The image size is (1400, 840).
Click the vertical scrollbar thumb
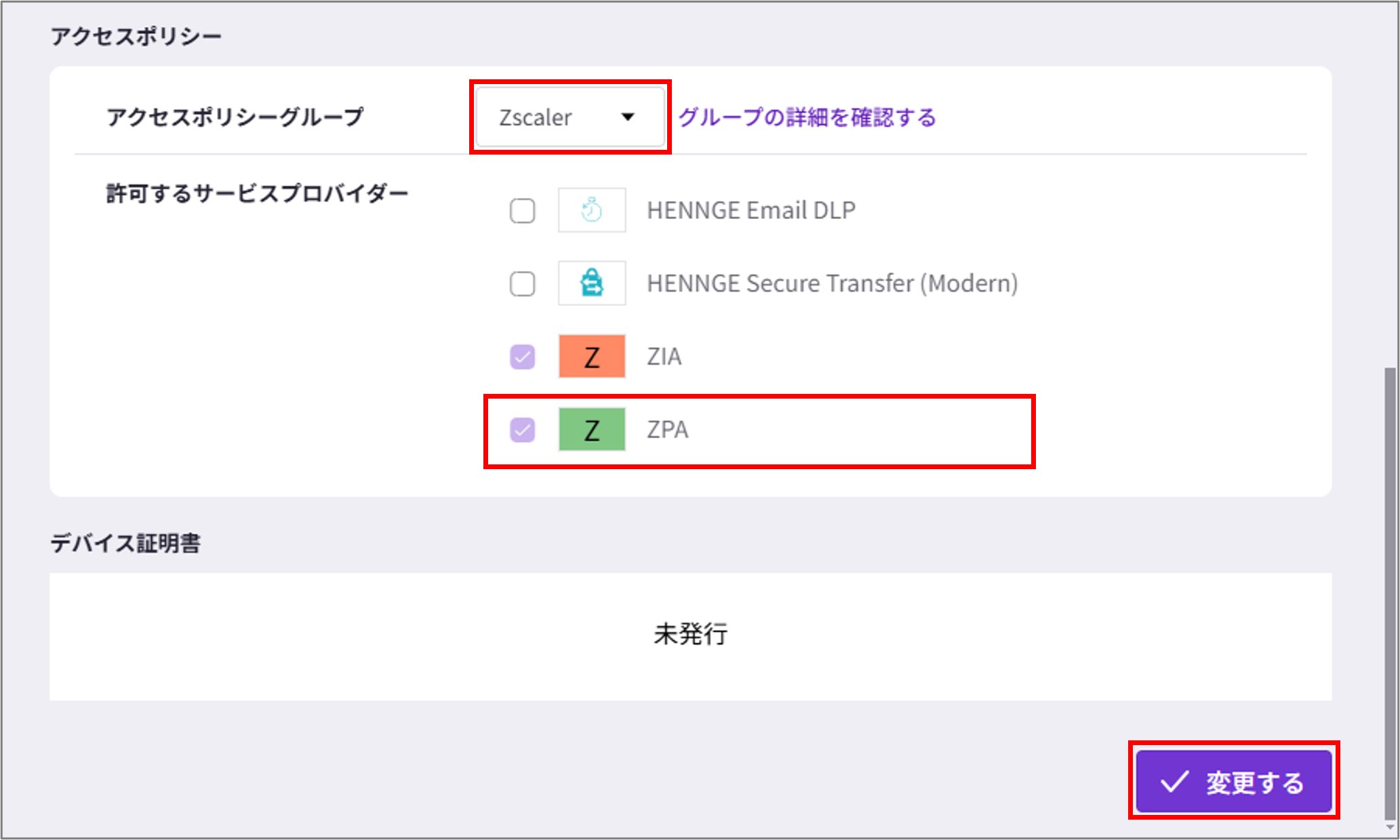pos(1390,593)
